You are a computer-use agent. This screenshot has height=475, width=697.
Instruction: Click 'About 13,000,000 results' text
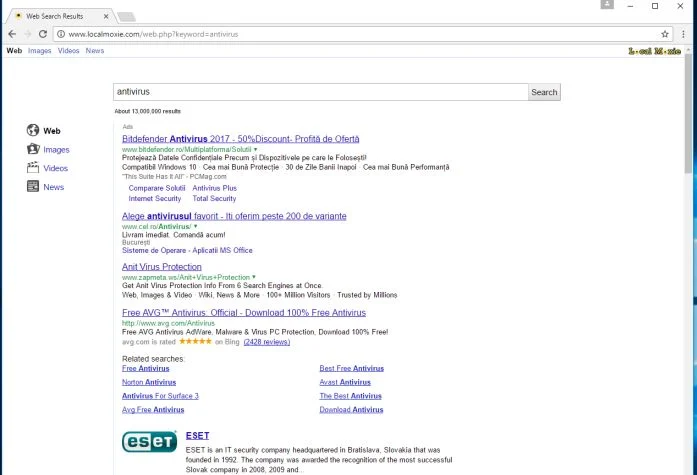(x=148, y=111)
